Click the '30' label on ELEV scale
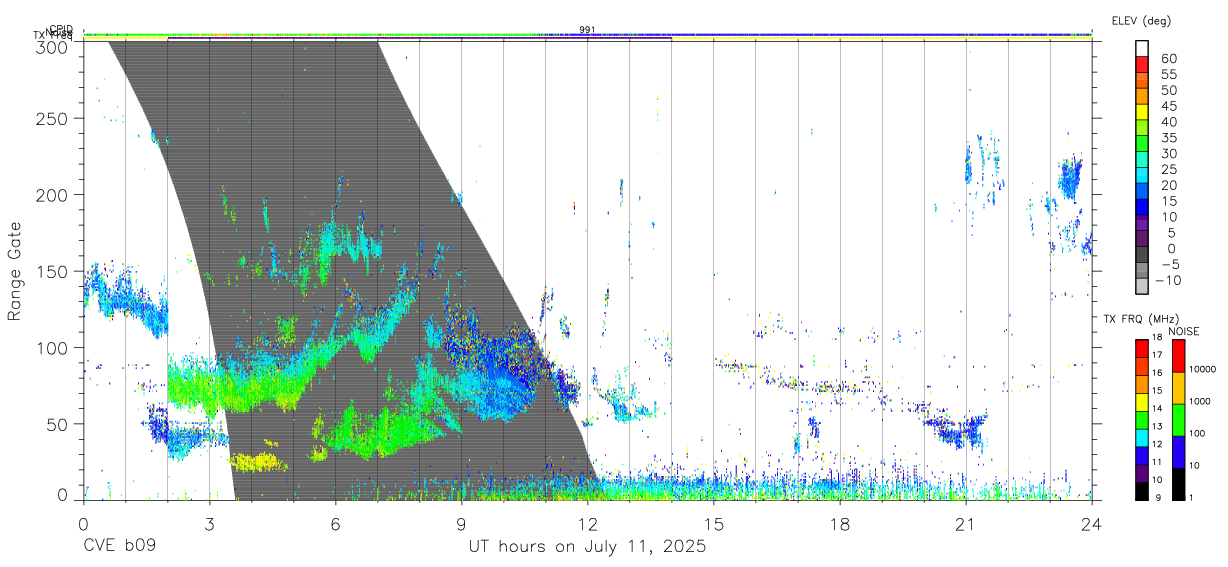The width and height of the screenshot is (1228, 567). [x=1167, y=153]
